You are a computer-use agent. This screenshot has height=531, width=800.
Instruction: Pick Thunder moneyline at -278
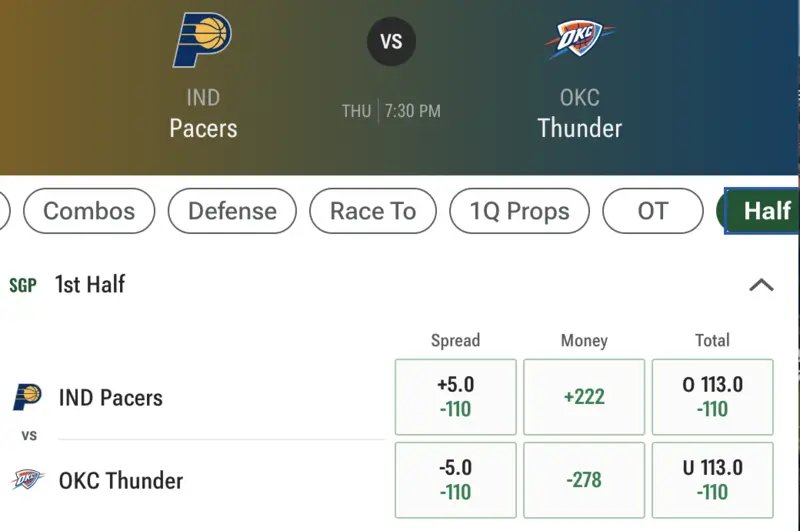point(584,480)
